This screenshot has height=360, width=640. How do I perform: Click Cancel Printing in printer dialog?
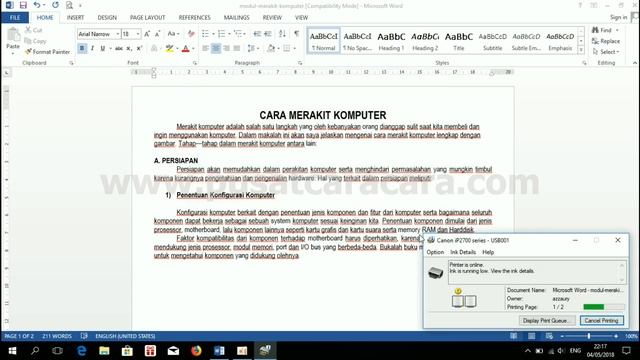click(x=602, y=320)
